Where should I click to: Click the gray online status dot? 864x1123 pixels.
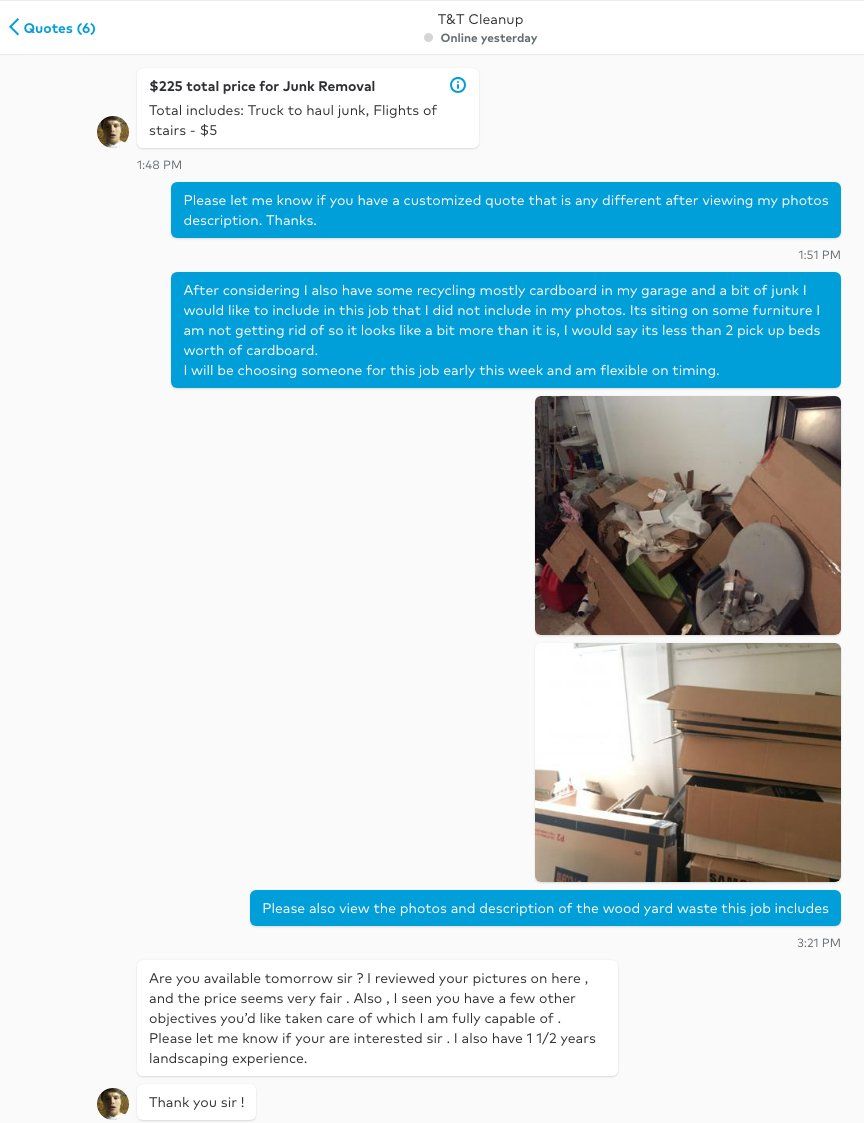(x=428, y=38)
